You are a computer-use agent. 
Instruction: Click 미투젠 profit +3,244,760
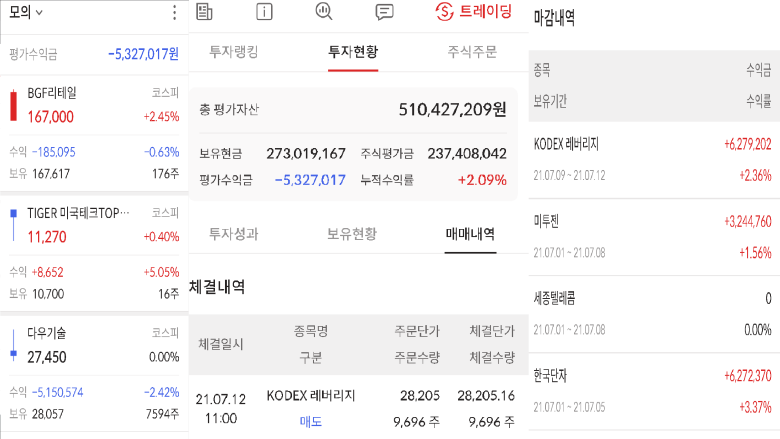[x=748, y=221]
